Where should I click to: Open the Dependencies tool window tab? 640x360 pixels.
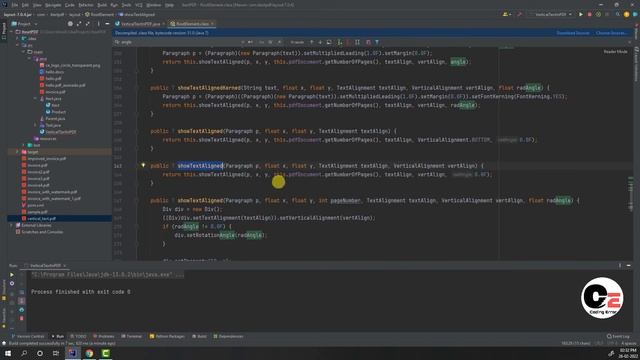228,336
